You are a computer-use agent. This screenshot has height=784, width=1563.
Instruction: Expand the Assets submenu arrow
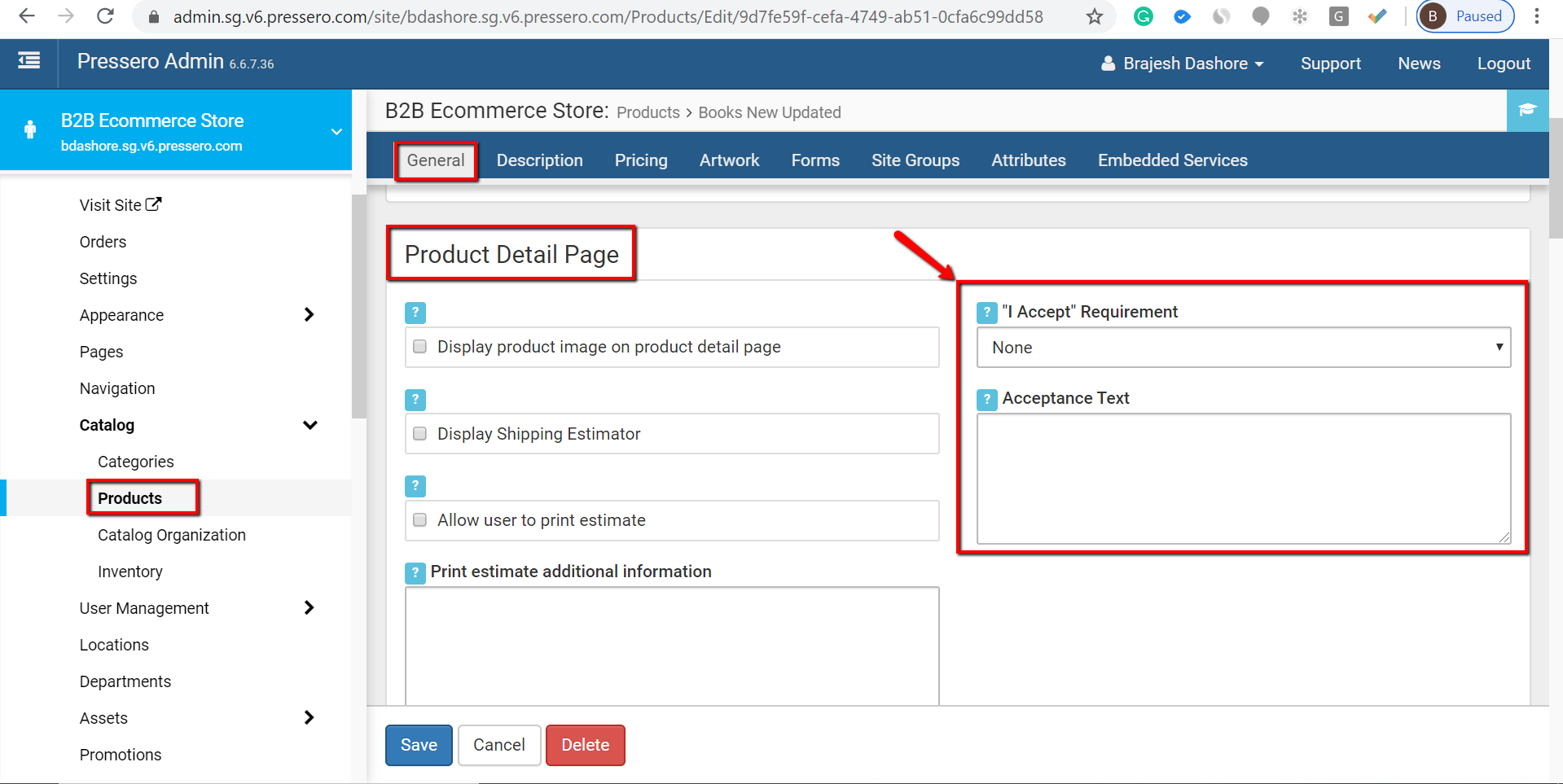(x=309, y=717)
